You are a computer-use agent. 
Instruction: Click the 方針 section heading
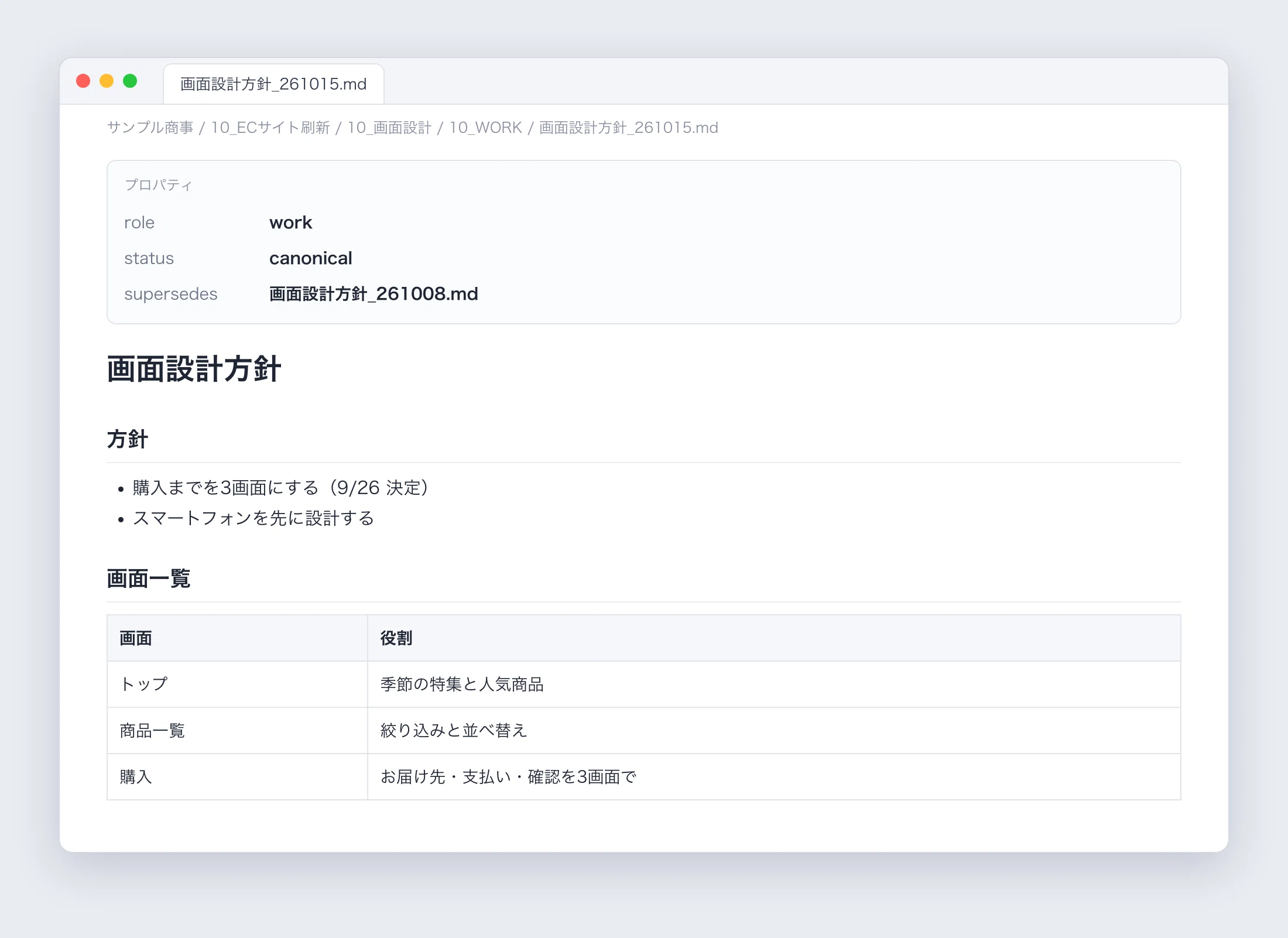point(128,439)
